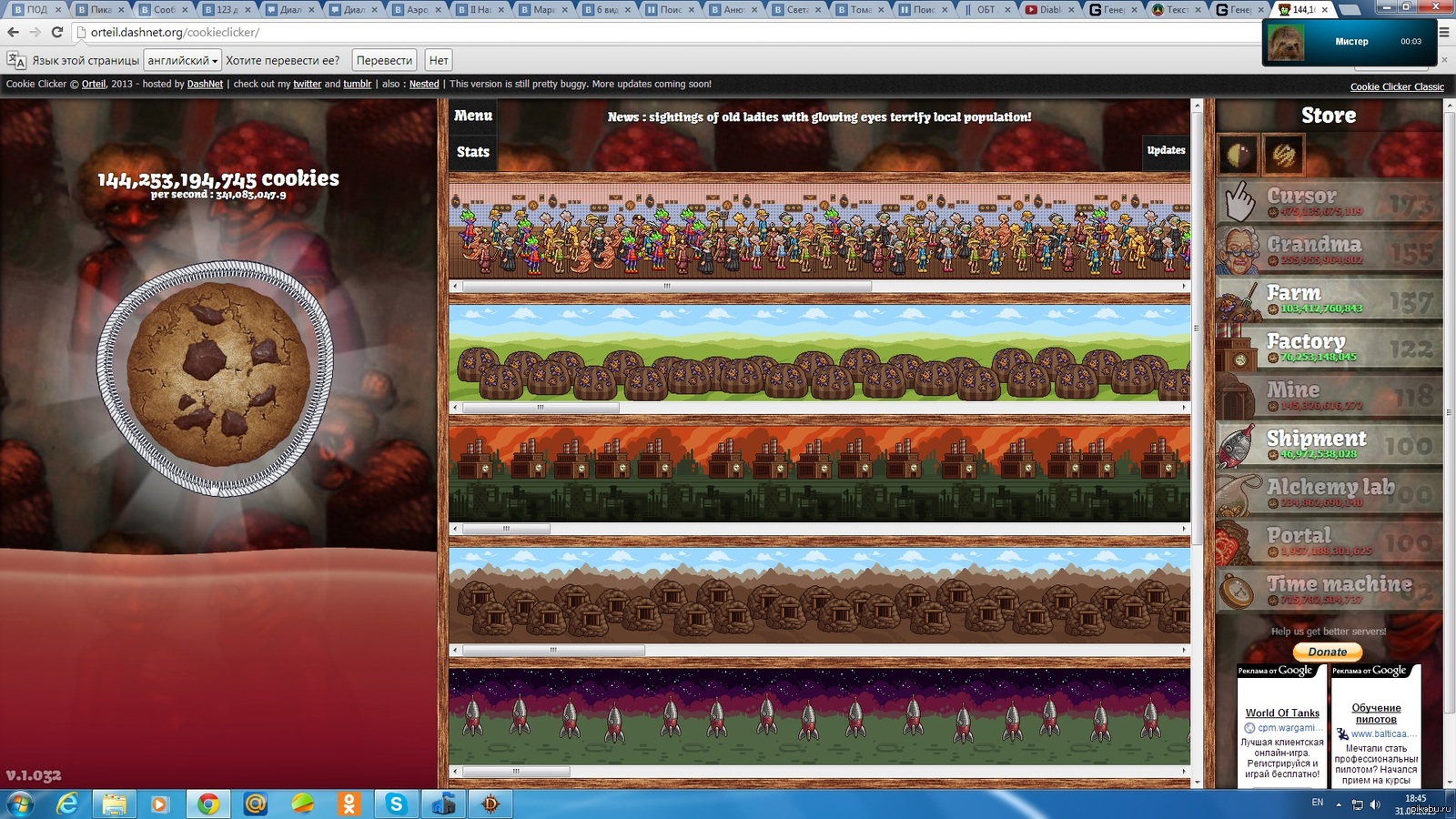Select the swirl upgrade in Store
The image size is (1456, 819).
[x=1283, y=156]
